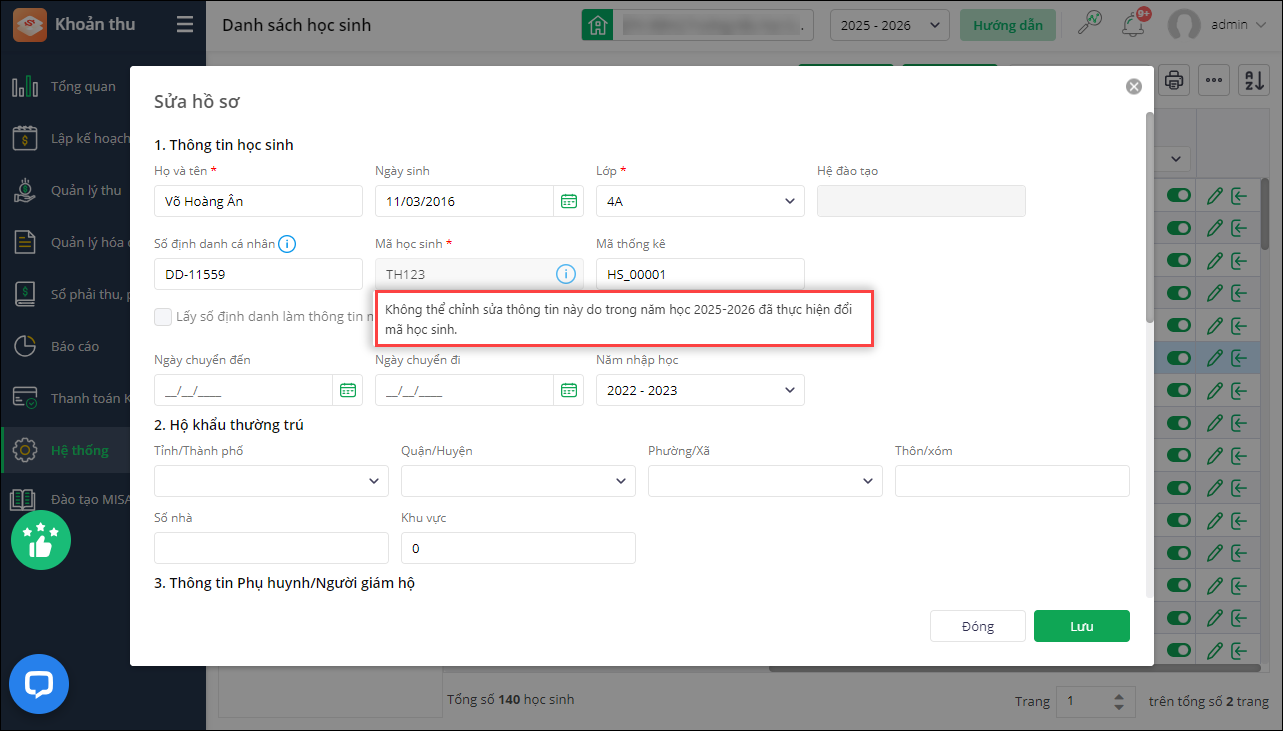The height and width of the screenshot is (731, 1283).
Task: Click the Đóng button
Action: (x=978, y=626)
